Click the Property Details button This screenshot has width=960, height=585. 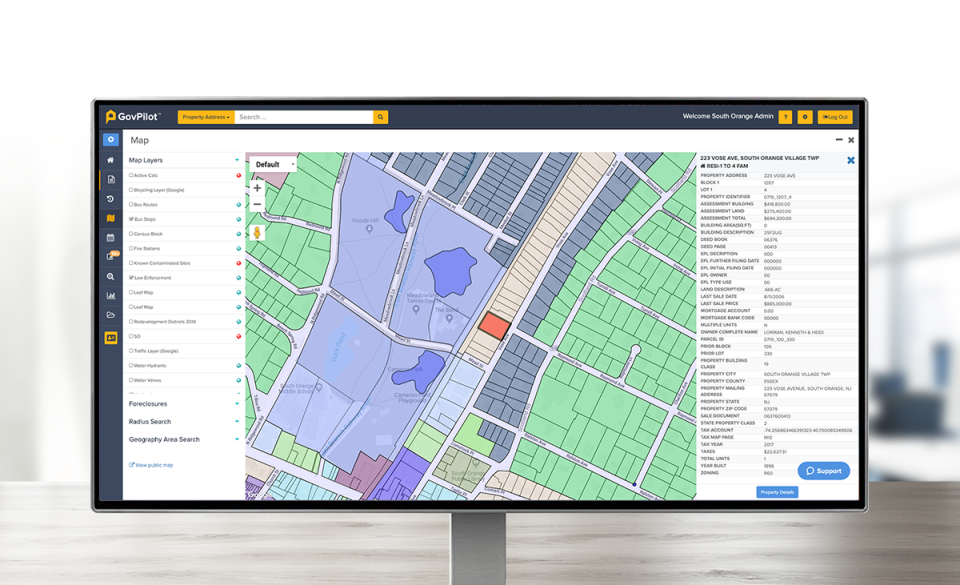[x=778, y=492]
